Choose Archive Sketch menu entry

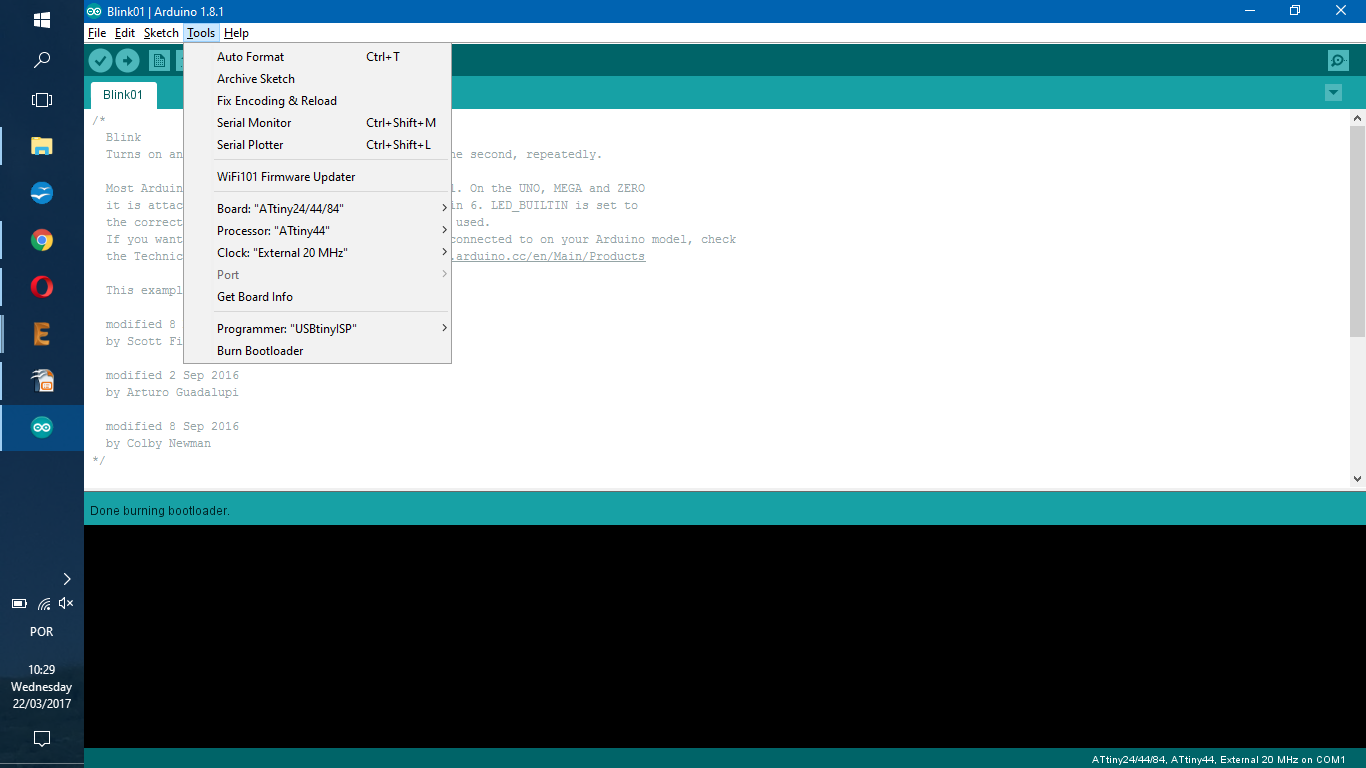317,79
